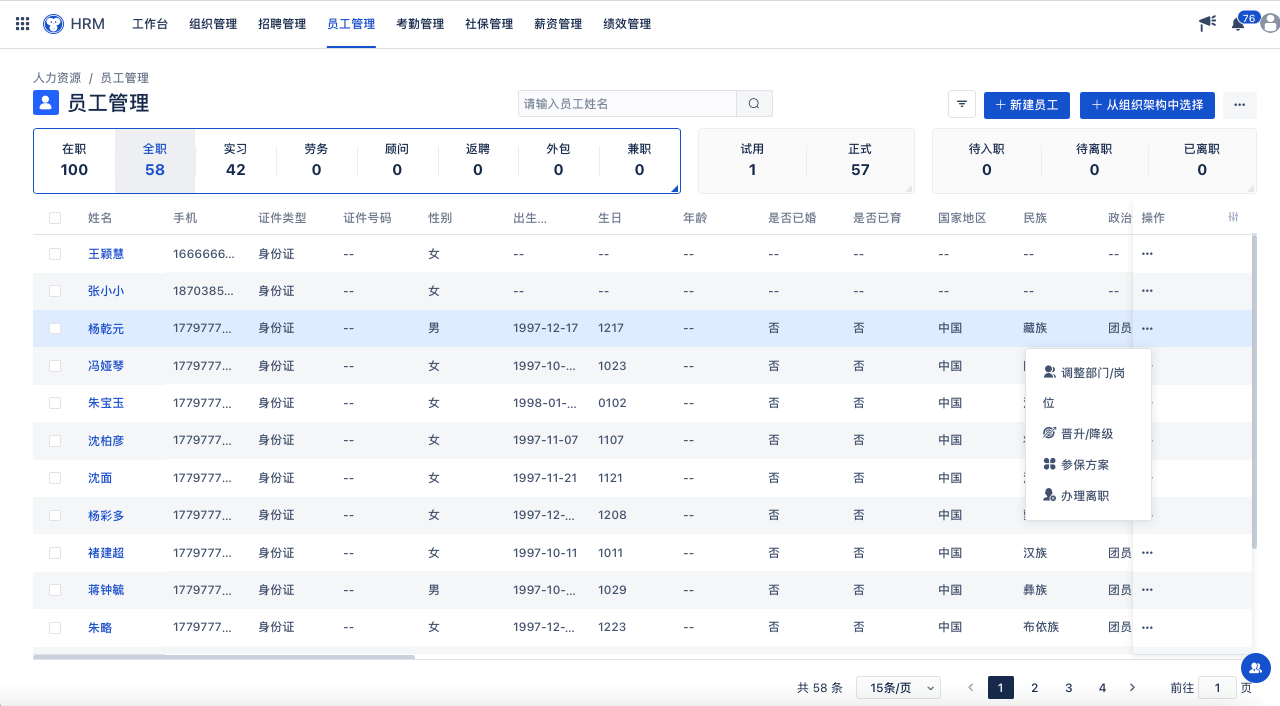This screenshot has height=706, width=1280.
Task: Go to page 3
Action: coord(1069,688)
